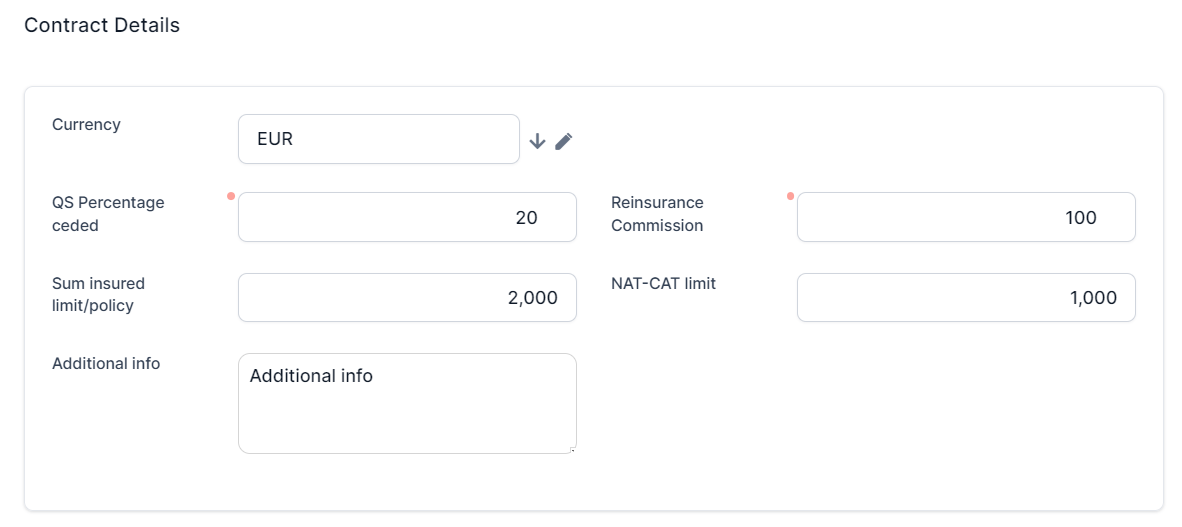Click the Currency field label
Image resolution: width=1182 pixels, height=527 pixels.
pos(86,125)
